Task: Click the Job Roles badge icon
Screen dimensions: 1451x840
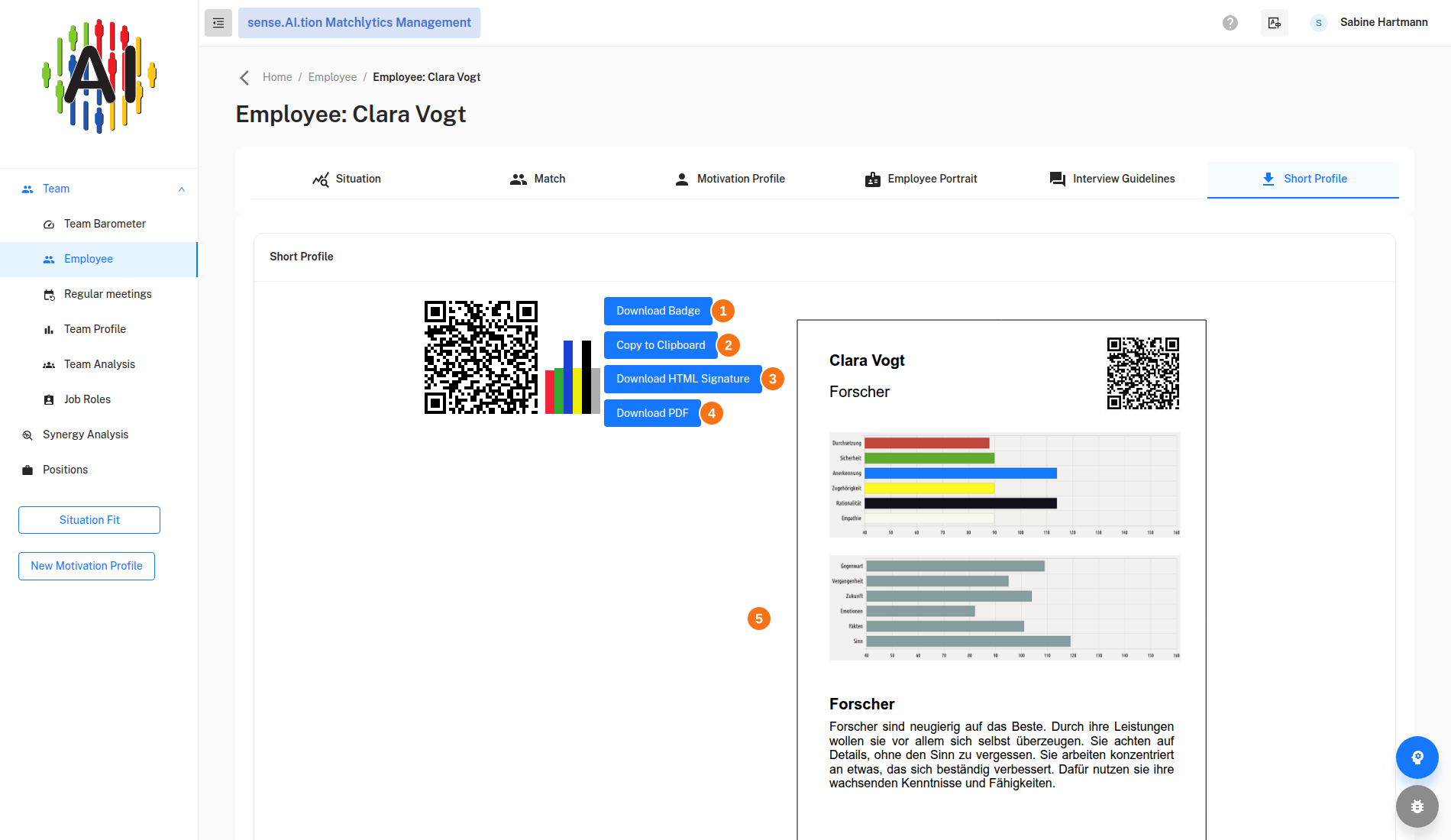Action: click(49, 400)
